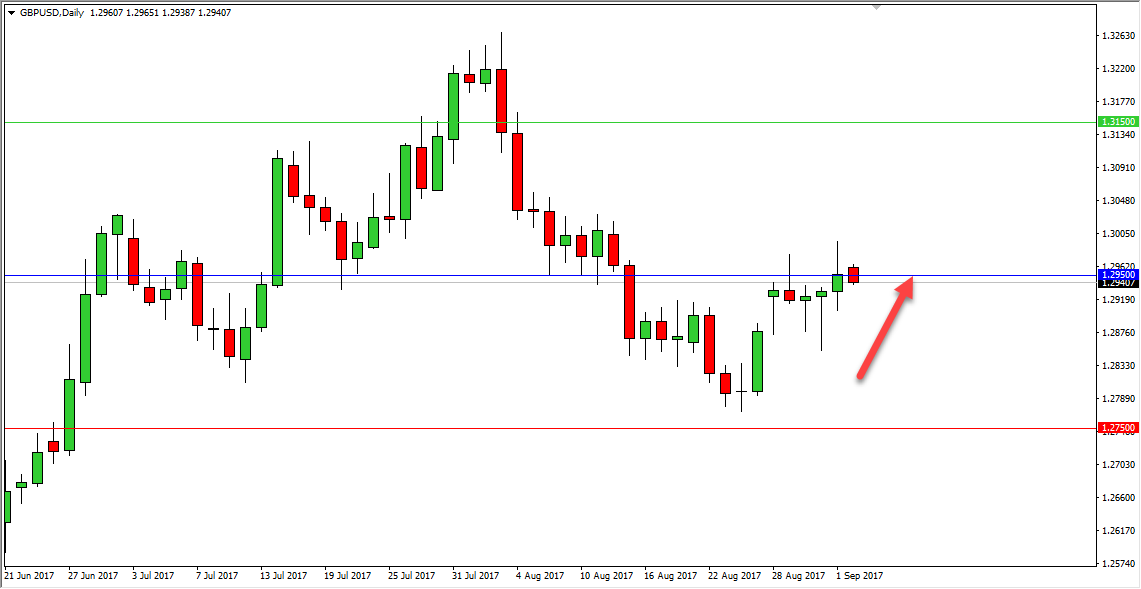
Task: Click the blue 1.29500 price tag
Action: click(1118, 275)
